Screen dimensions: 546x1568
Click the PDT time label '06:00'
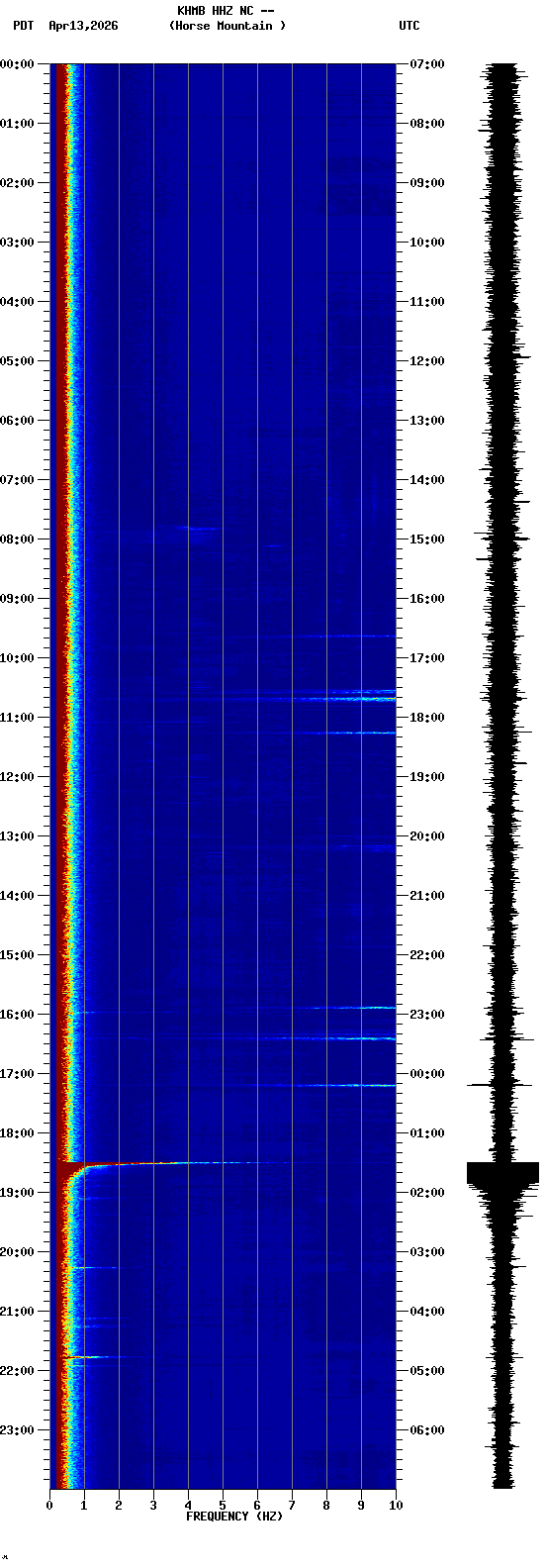[17, 421]
